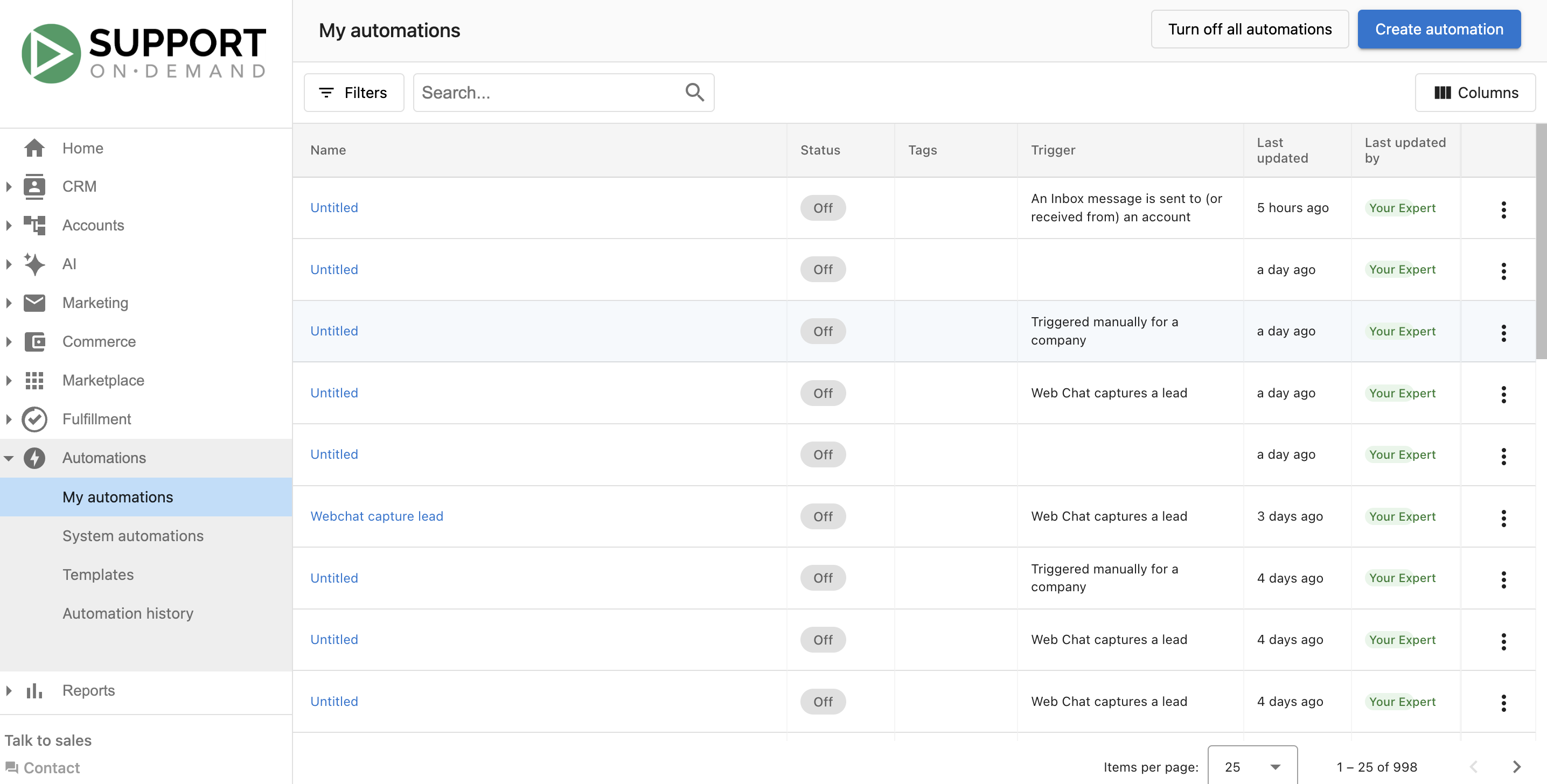Expand the Reports menu arrow
The height and width of the screenshot is (784, 1547).
click(x=9, y=690)
